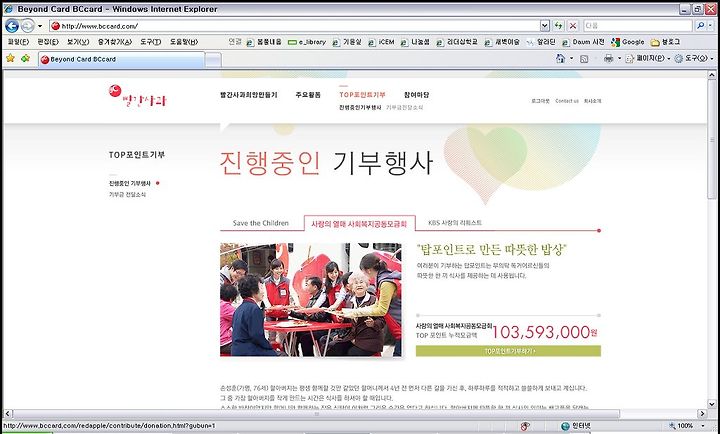Screen dimensions: 720x434
Task: Open the TOP포인트기부 nav item
Action: click(x=362, y=95)
